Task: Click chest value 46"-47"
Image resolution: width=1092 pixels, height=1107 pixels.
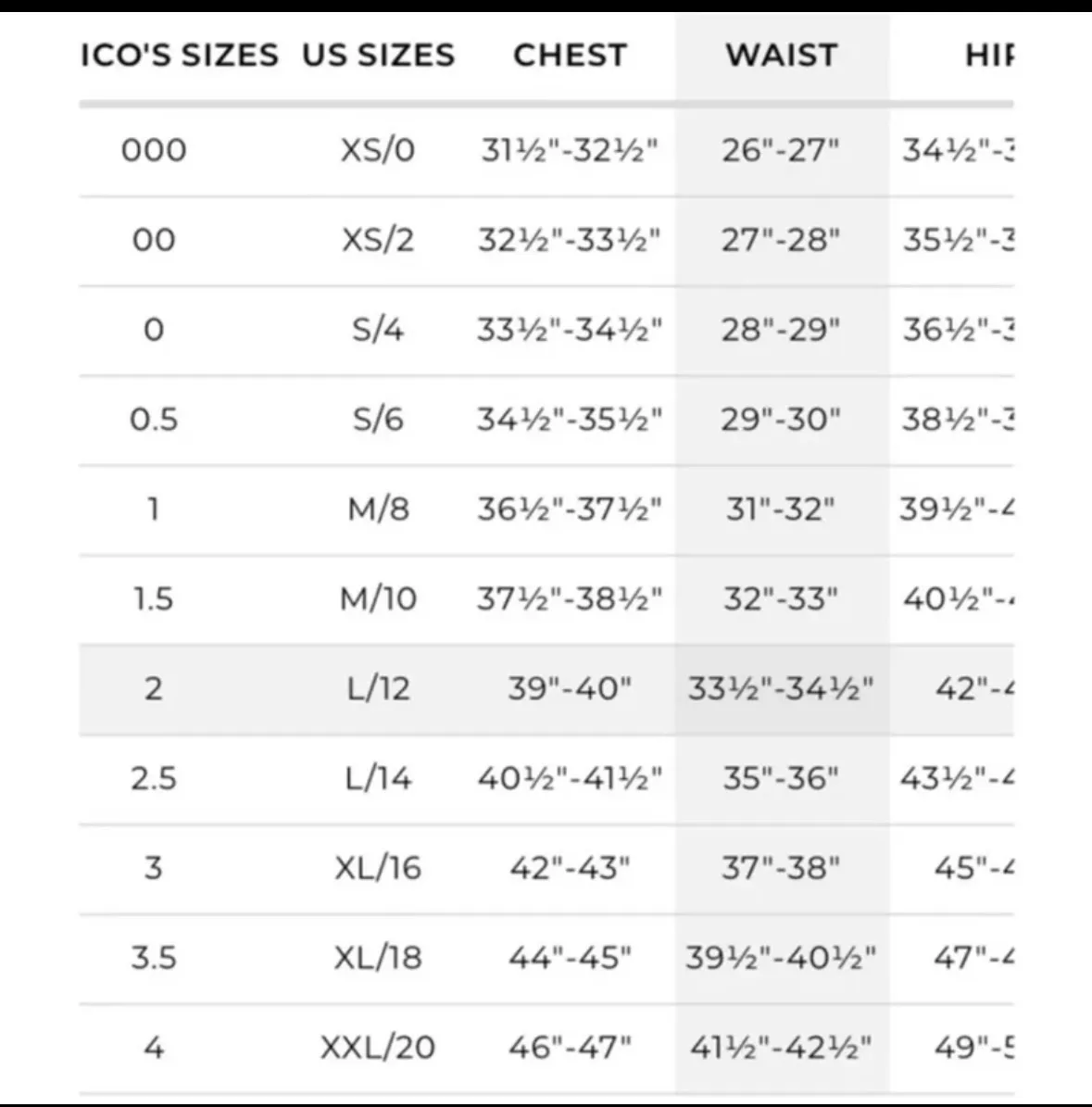Action: click(x=570, y=1047)
